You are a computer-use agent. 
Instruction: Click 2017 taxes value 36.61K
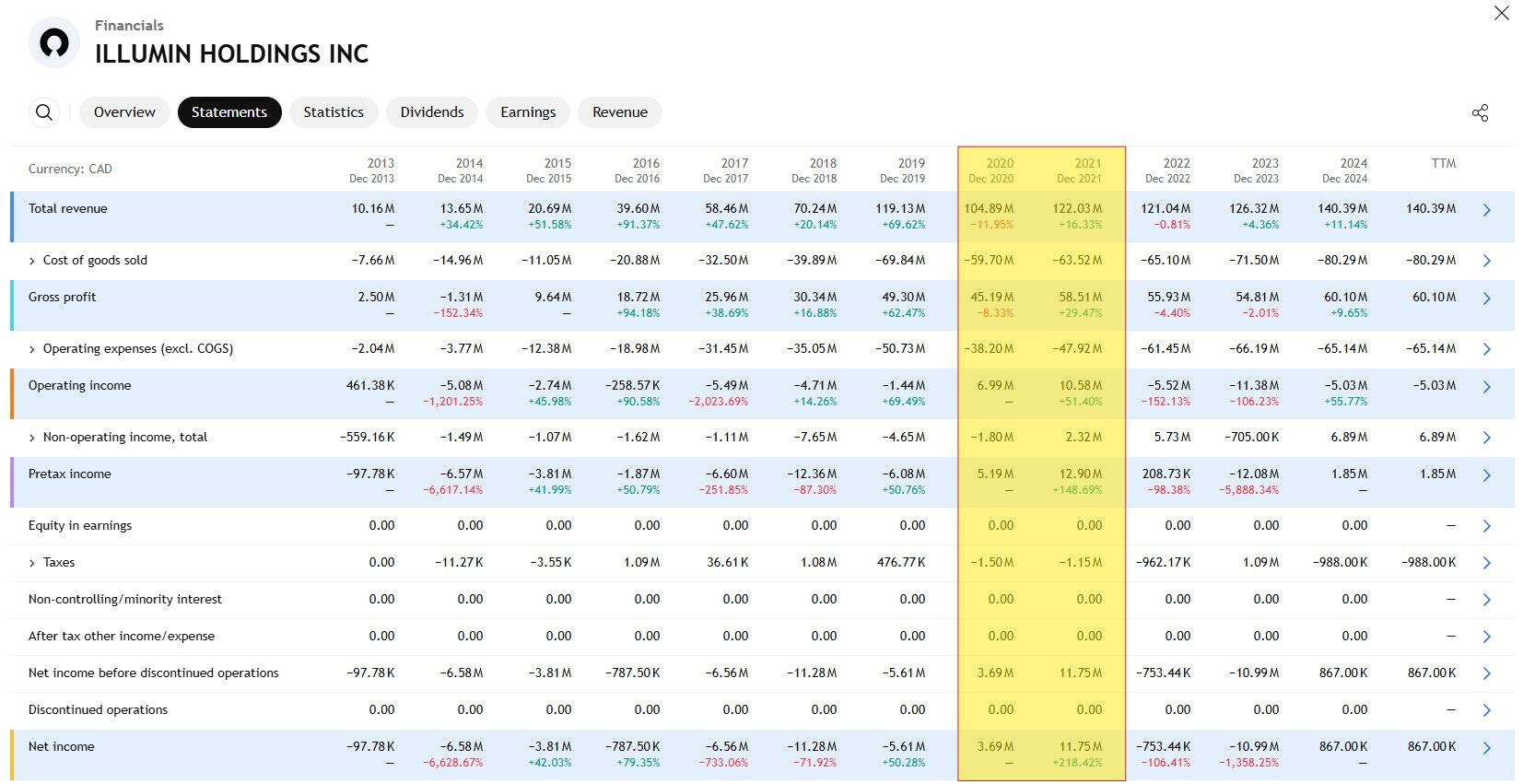[728, 562]
